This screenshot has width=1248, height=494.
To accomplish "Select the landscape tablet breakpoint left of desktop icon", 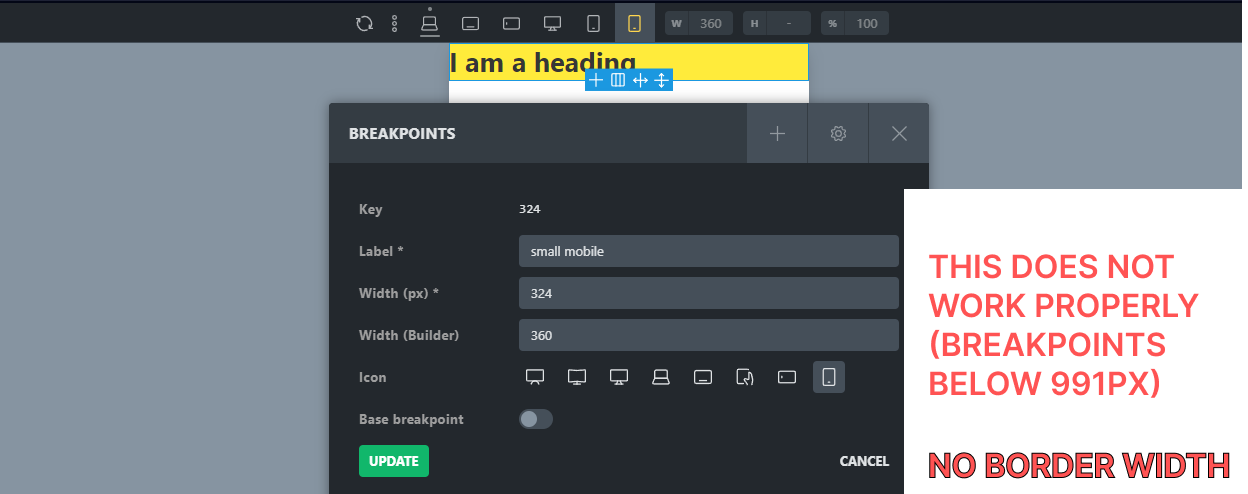I will (511, 22).
